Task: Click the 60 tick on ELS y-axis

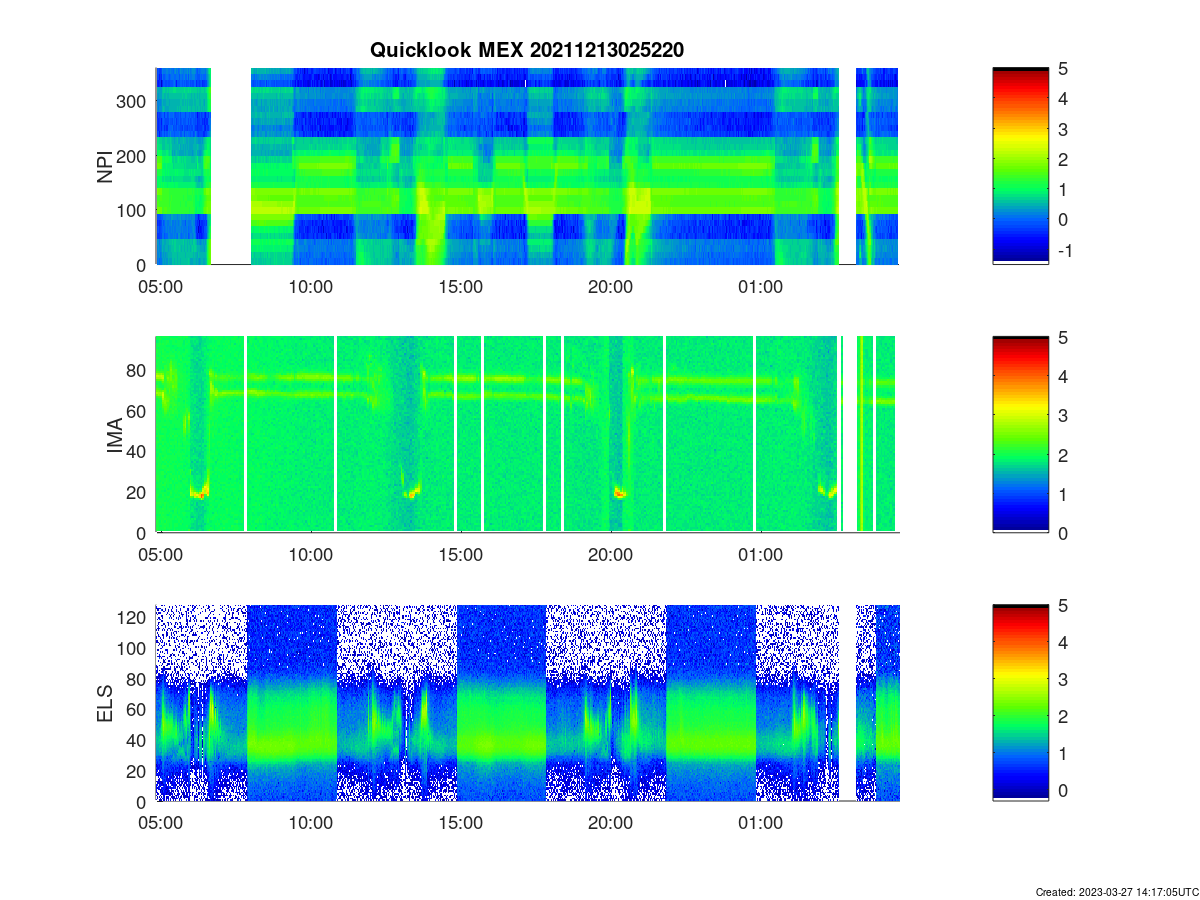Action: pos(139,710)
